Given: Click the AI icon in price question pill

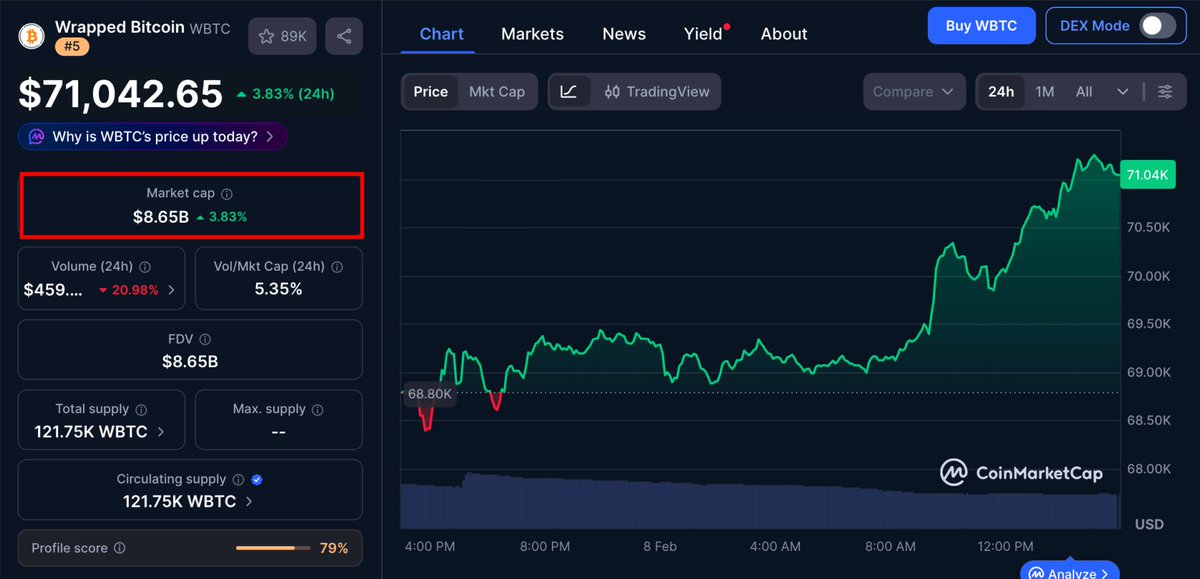Looking at the screenshot, I should pos(37,137).
